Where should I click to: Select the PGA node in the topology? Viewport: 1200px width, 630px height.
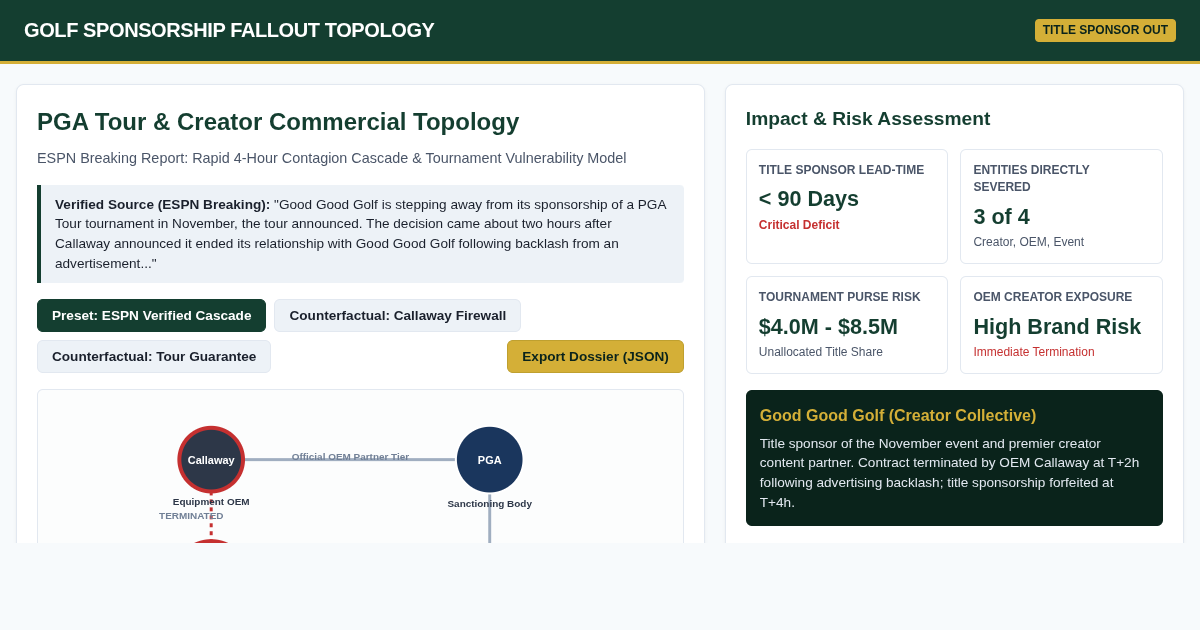coord(490,460)
